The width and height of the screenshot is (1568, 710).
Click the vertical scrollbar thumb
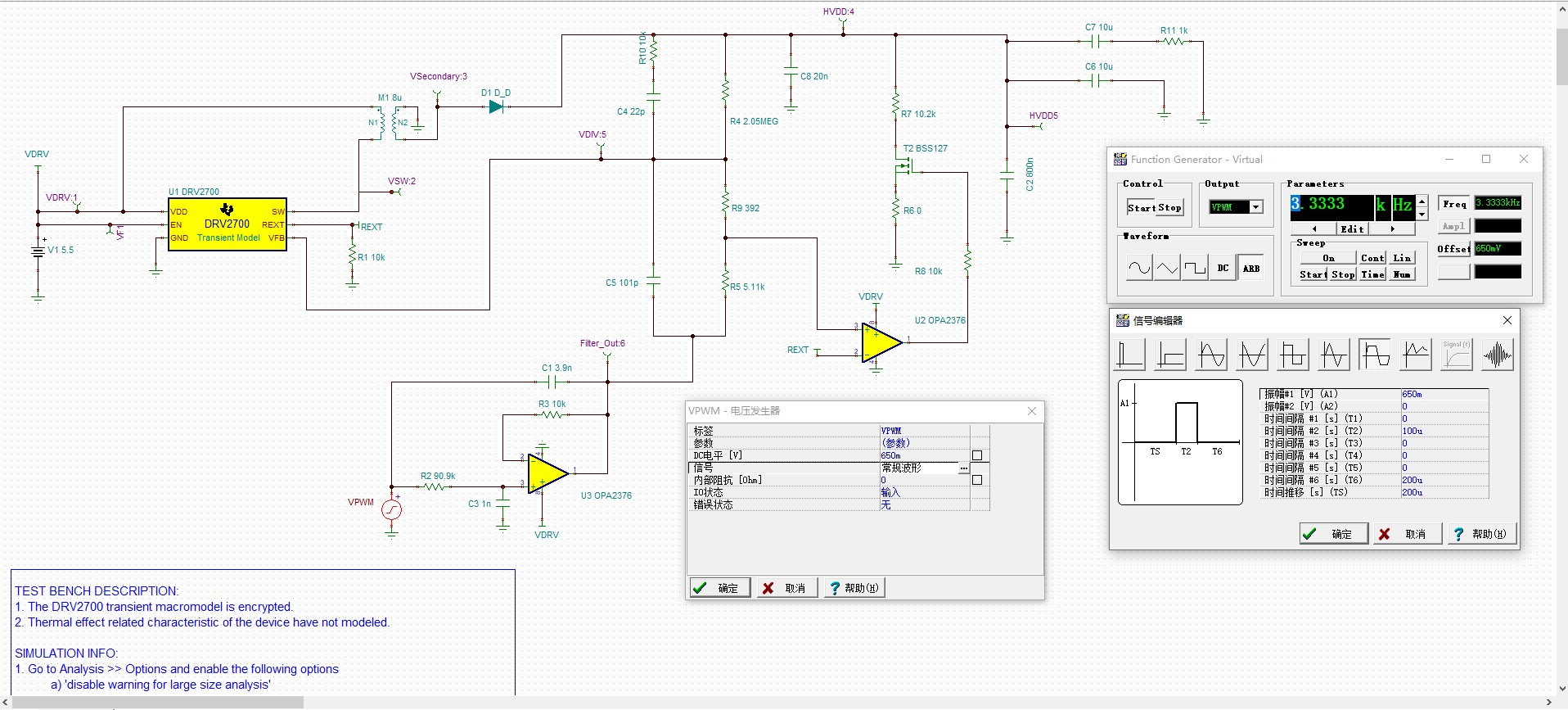coord(1561,57)
